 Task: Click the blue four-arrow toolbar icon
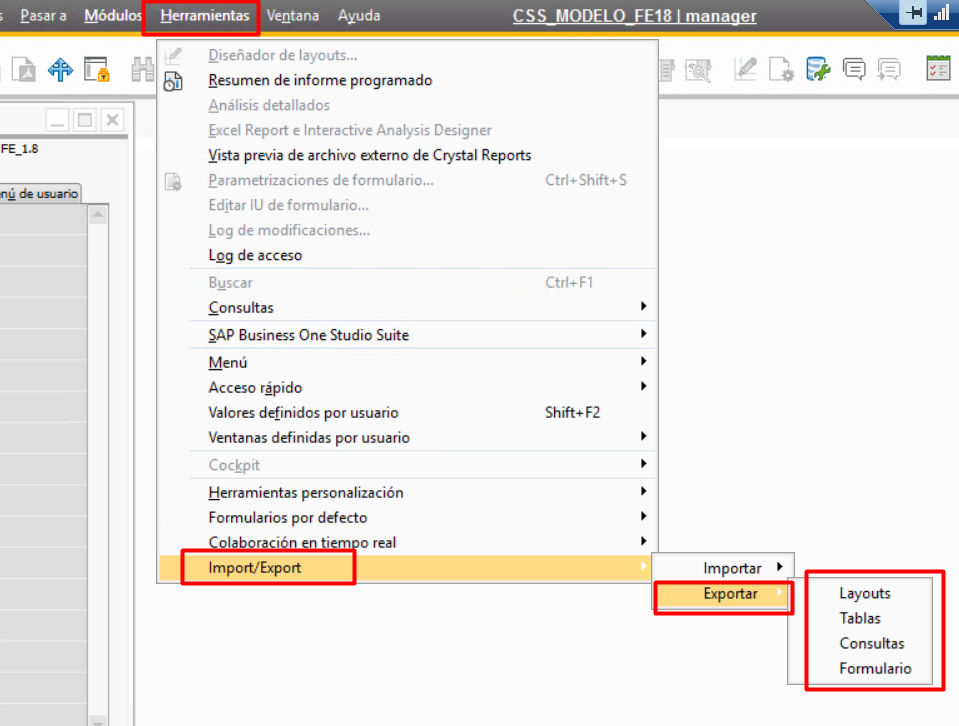61,70
